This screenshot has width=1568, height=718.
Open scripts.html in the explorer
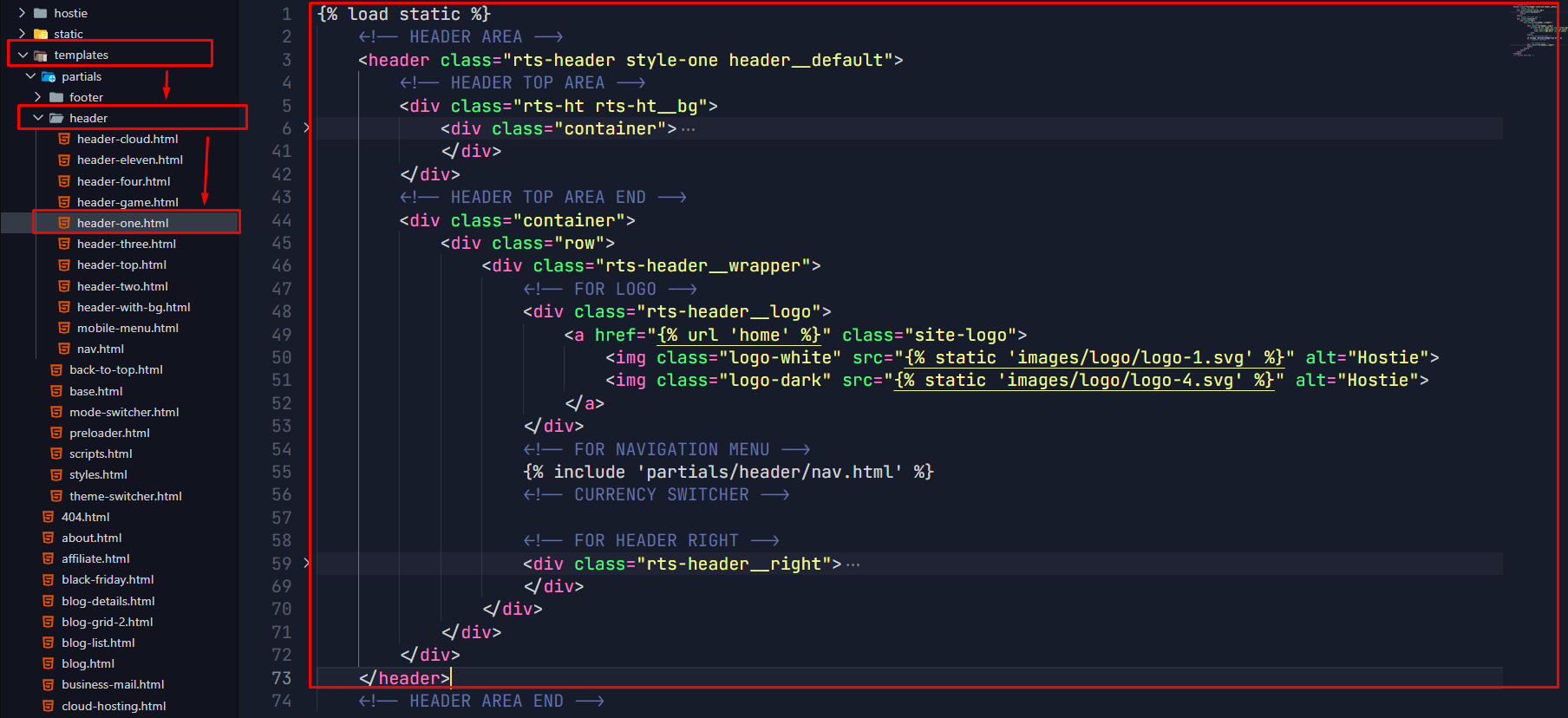tap(101, 454)
